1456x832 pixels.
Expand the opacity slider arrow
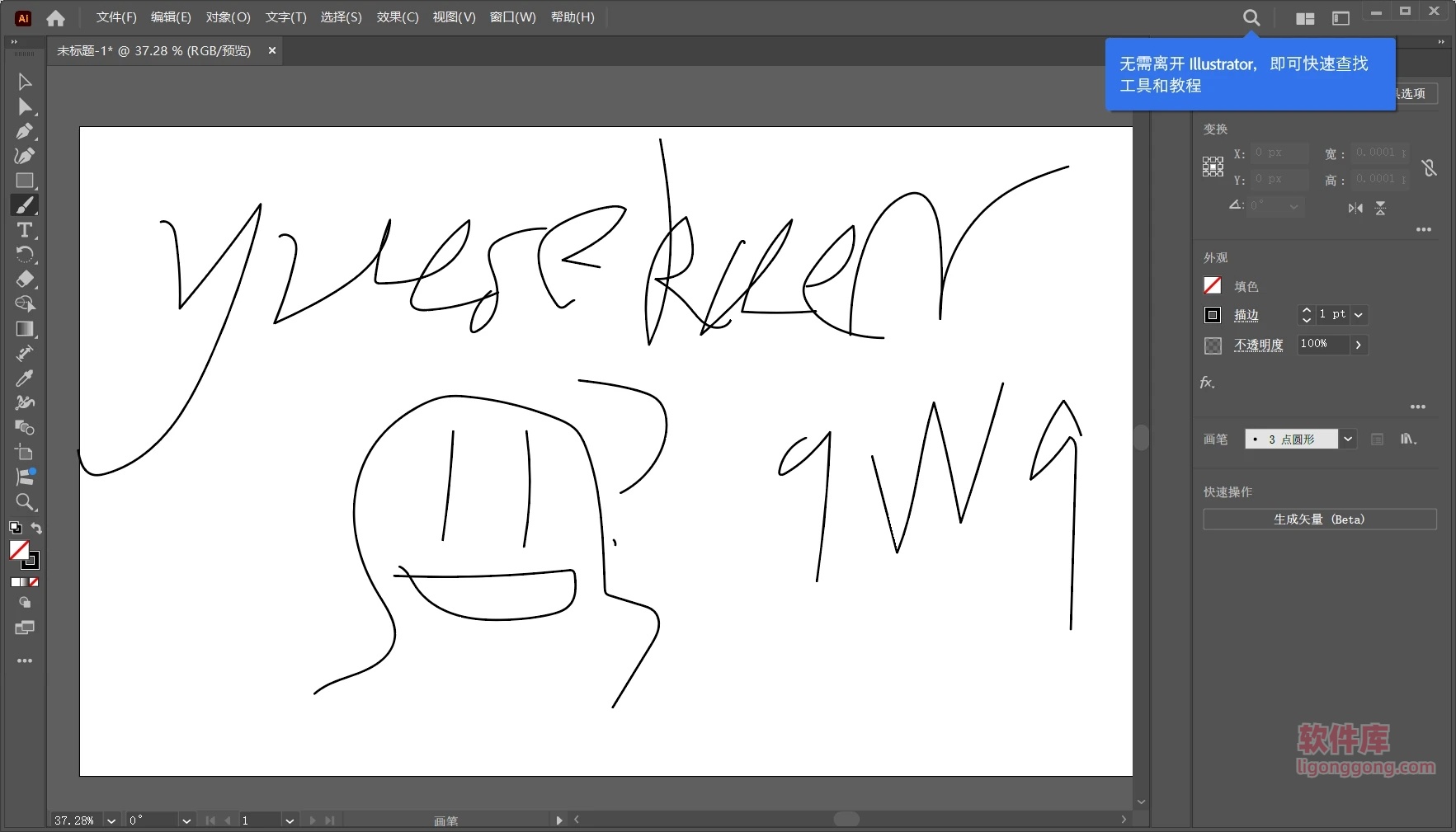tap(1359, 345)
